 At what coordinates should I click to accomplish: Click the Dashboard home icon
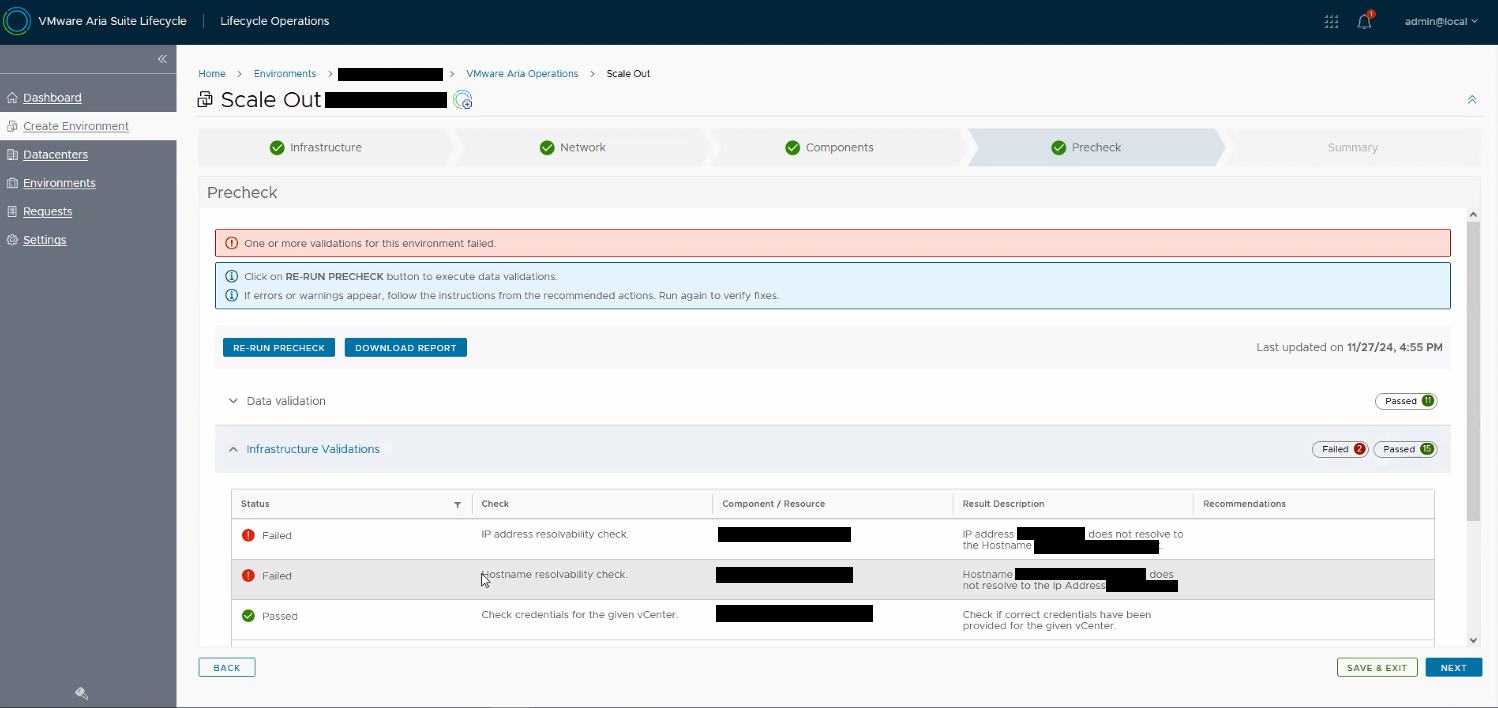point(12,98)
